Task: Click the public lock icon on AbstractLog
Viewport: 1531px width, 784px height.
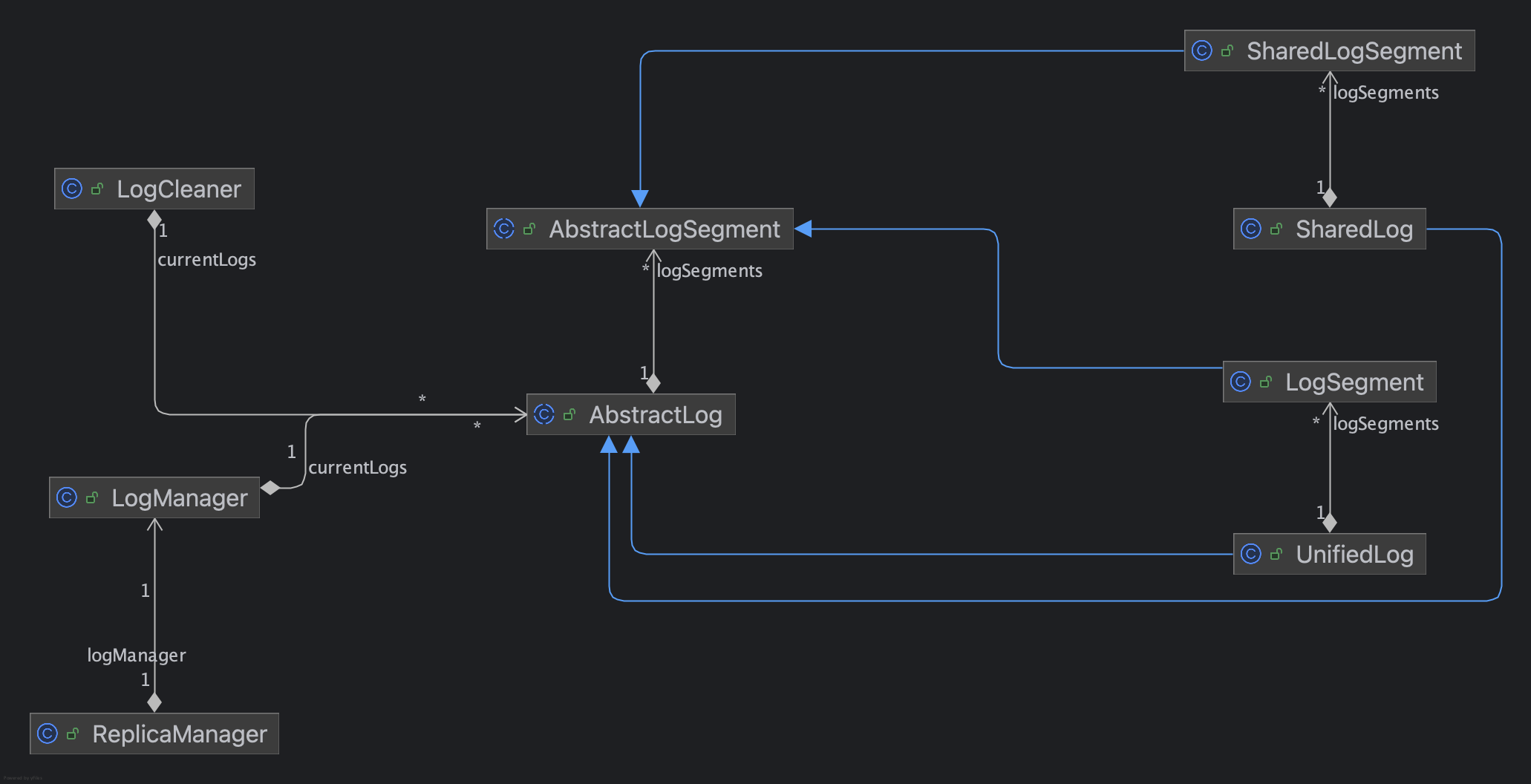Action: (x=569, y=414)
